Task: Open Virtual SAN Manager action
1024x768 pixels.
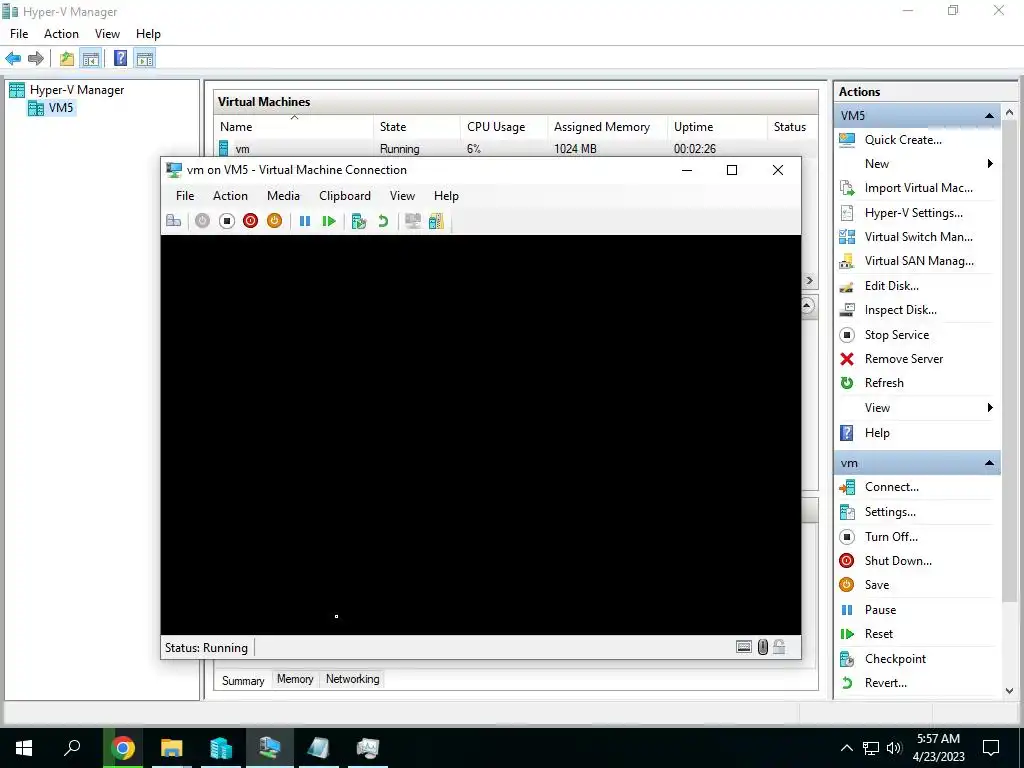Action: tap(919, 261)
